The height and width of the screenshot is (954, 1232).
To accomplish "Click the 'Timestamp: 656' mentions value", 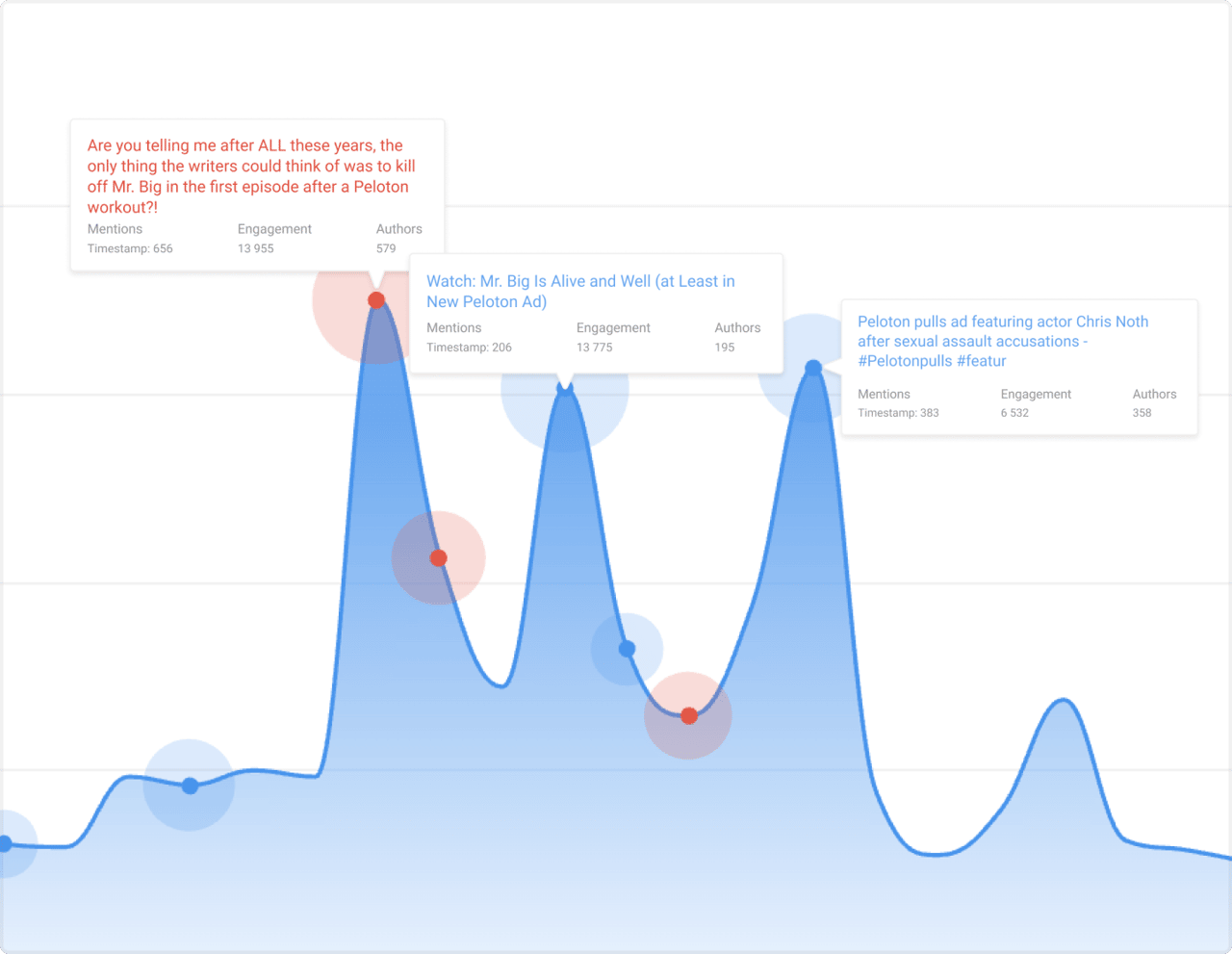I will (x=130, y=248).
